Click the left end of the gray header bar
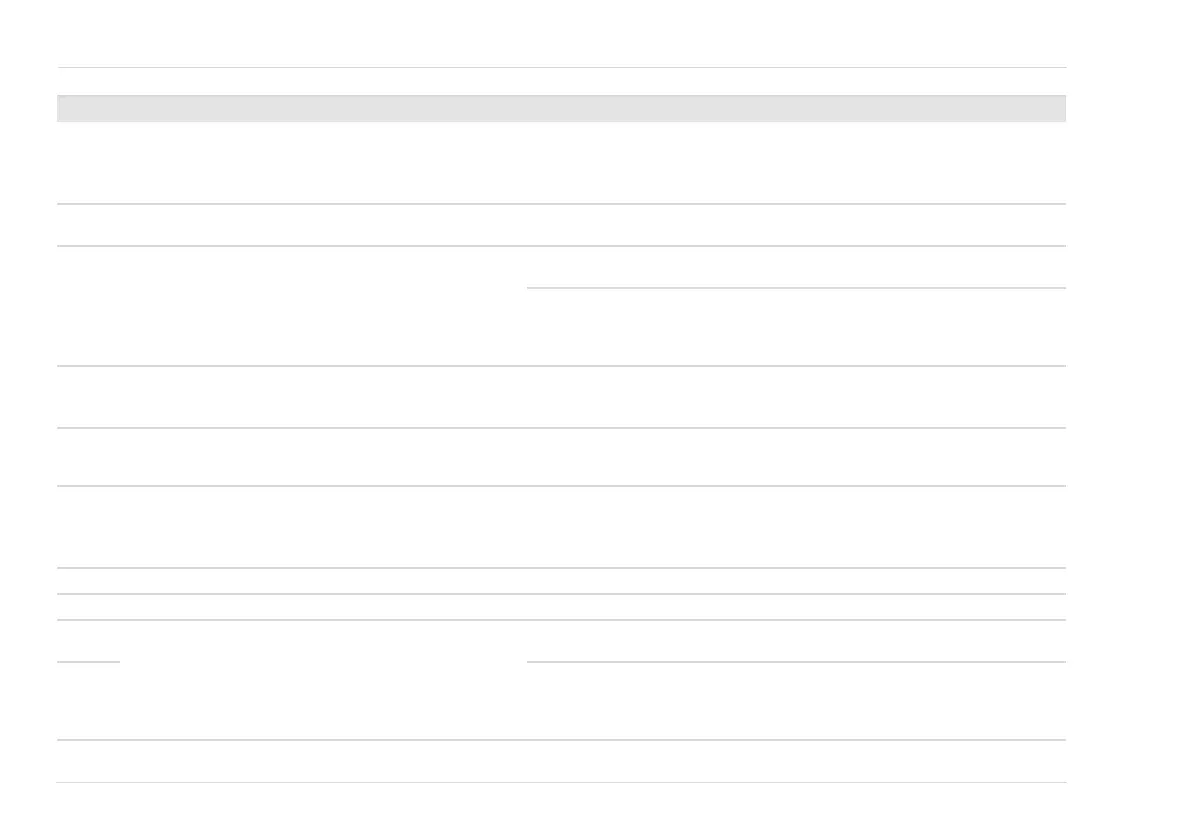 (x=66, y=108)
